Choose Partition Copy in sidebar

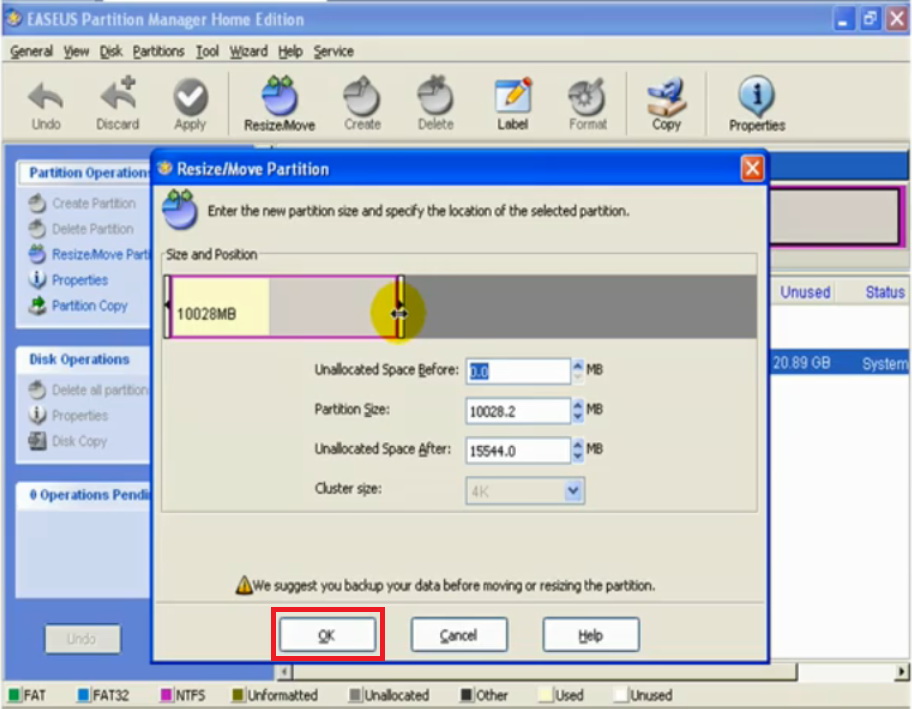(x=78, y=305)
